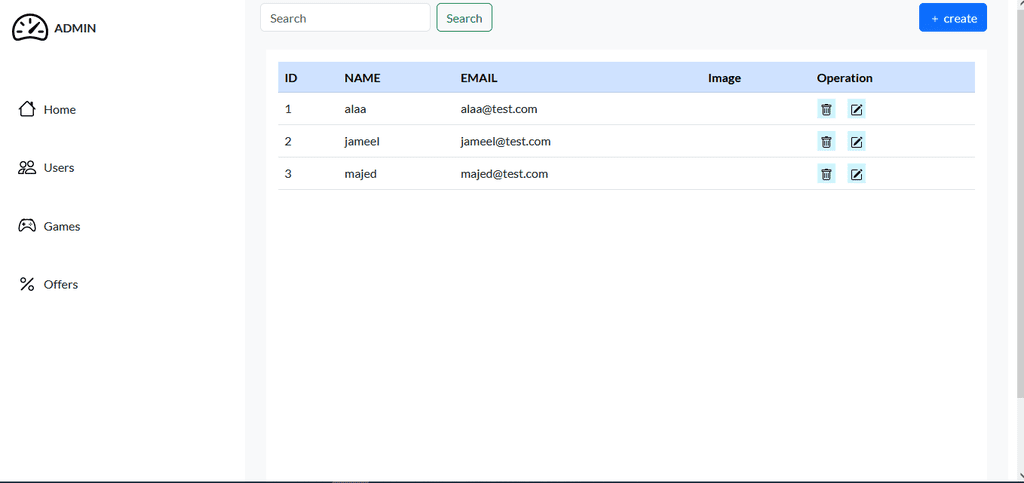
Task: Click the ADMIN title text
Action: [75, 28]
